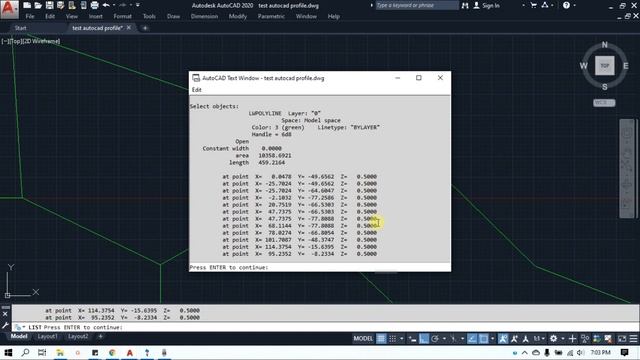Expand Quick Access Toolbar customize dropdown
The height and width of the screenshot is (360, 640).
[138, 5]
